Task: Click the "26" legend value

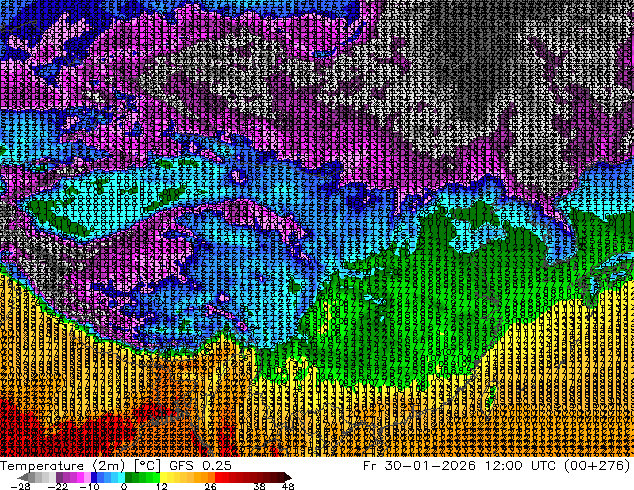Action: click(x=210, y=486)
